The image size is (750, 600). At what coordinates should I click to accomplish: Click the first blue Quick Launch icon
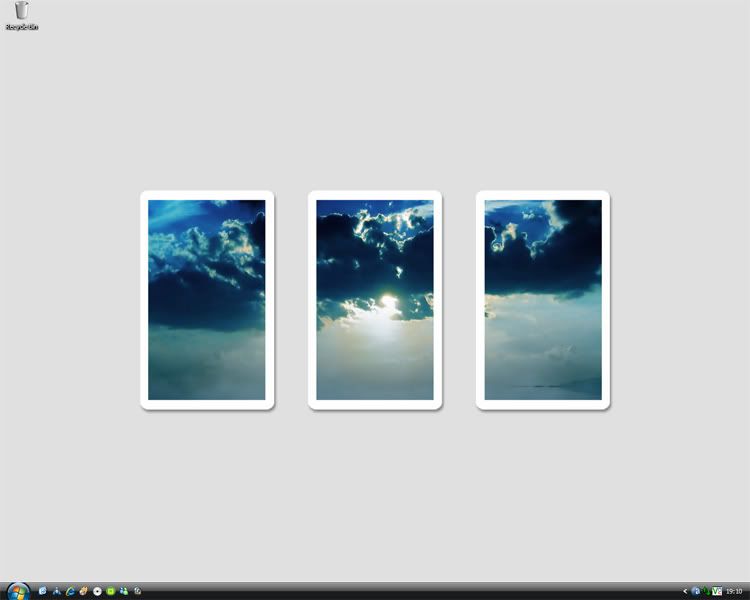pos(43,591)
